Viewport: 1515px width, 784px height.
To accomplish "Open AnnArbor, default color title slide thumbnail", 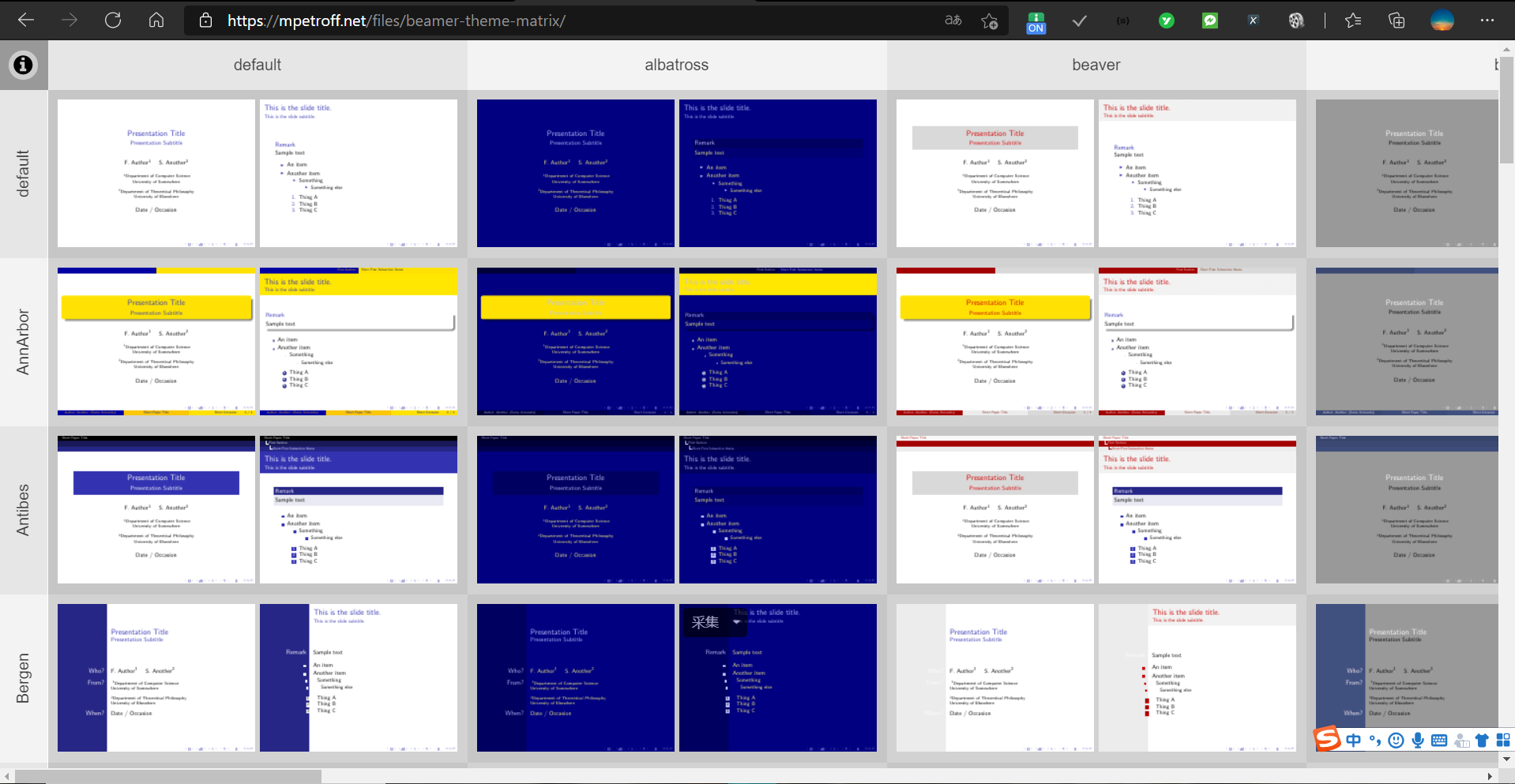I will (156, 341).
